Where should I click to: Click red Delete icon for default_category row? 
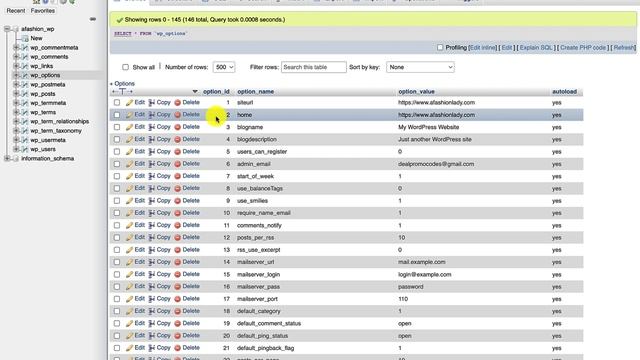click(178, 311)
